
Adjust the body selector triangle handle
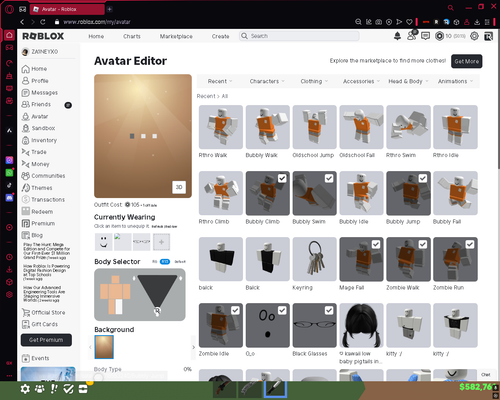tap(157, 311)
